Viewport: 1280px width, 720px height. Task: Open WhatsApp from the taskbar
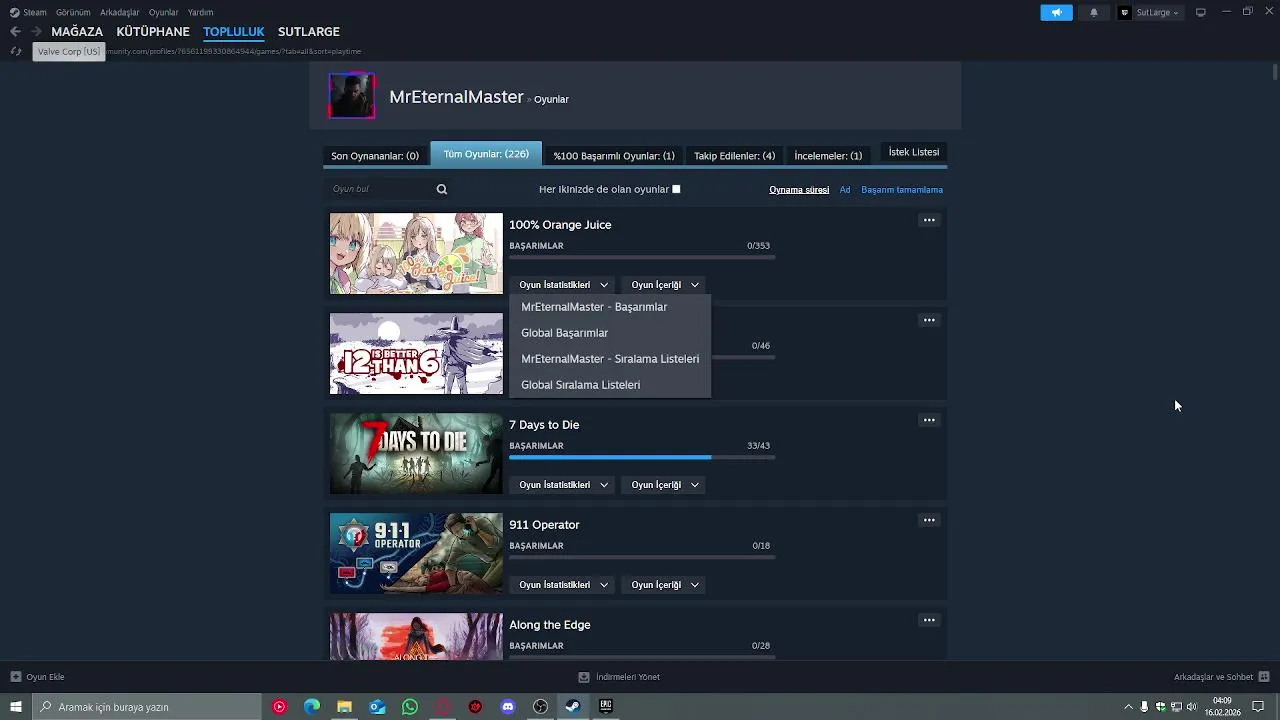410,707
